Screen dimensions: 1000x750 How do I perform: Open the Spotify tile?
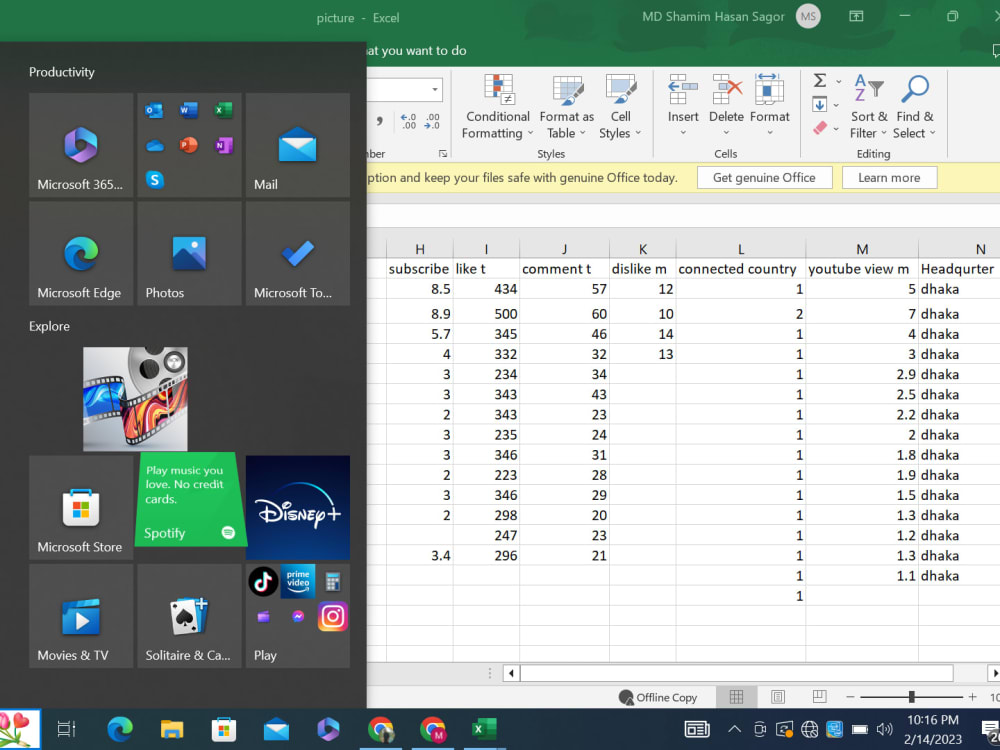[x=189, y=499]
